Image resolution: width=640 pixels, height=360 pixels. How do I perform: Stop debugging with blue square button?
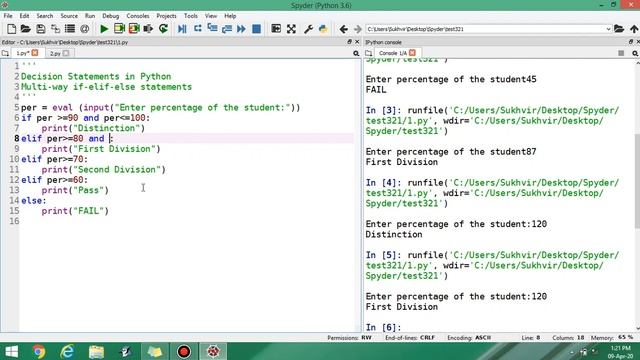pos(256,29)
